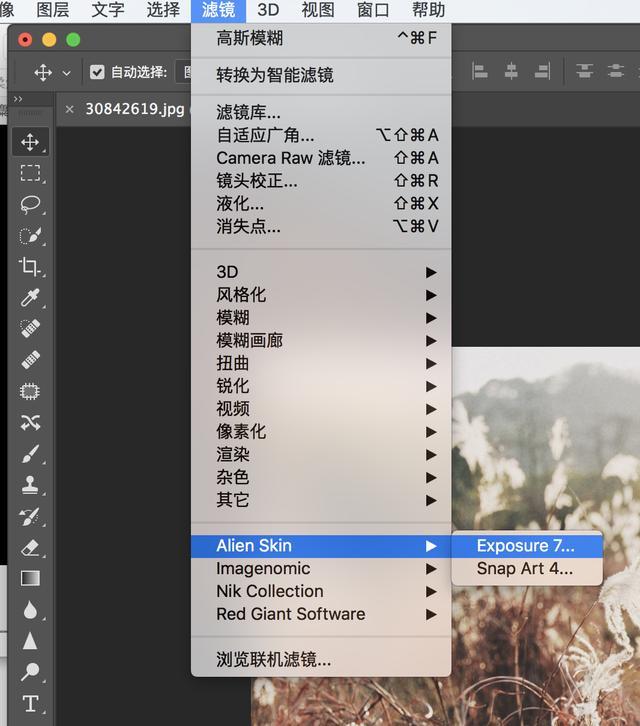Open the 文字 menu

coord(108,10)
